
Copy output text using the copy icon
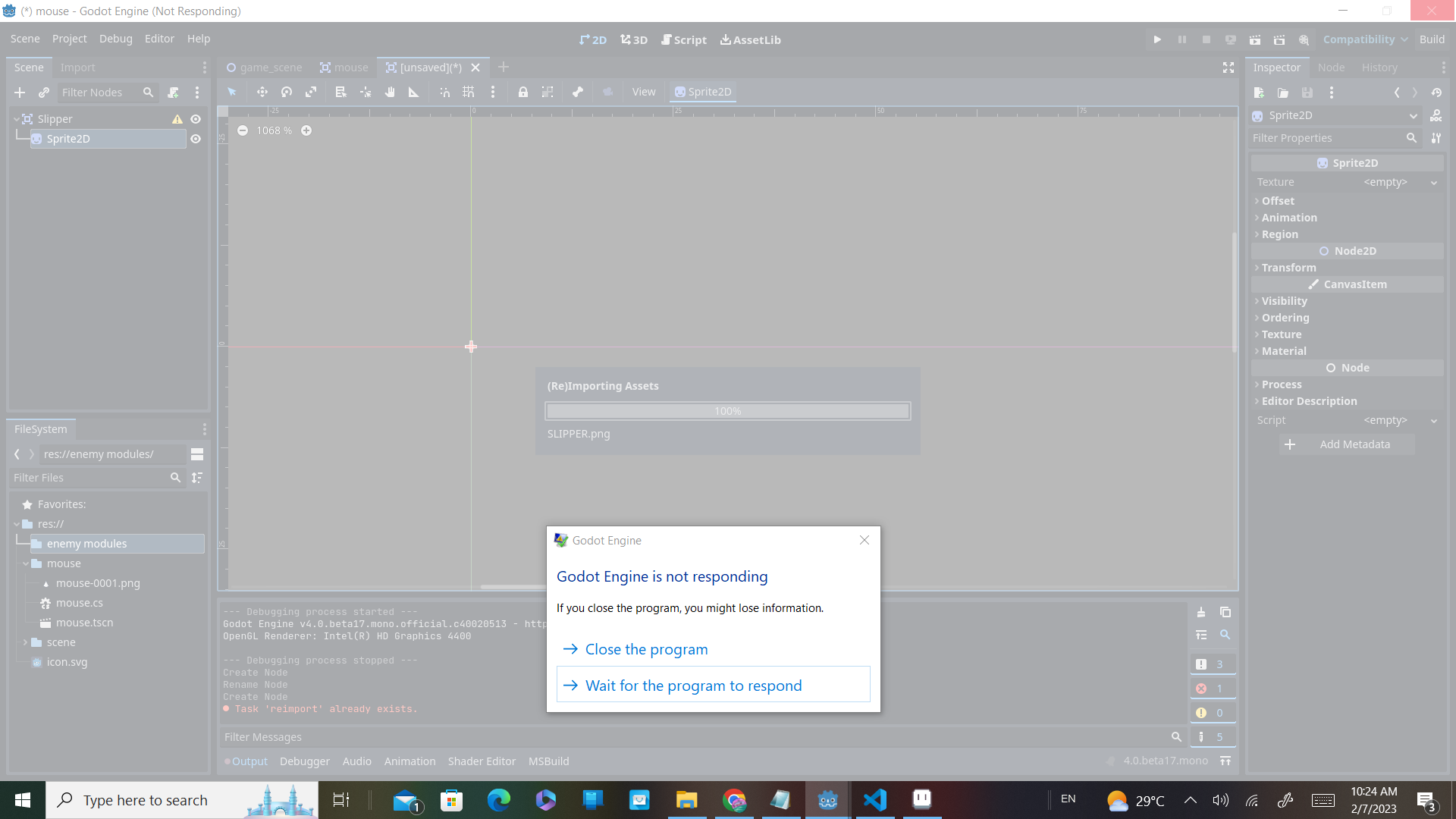coord(1225,612)
